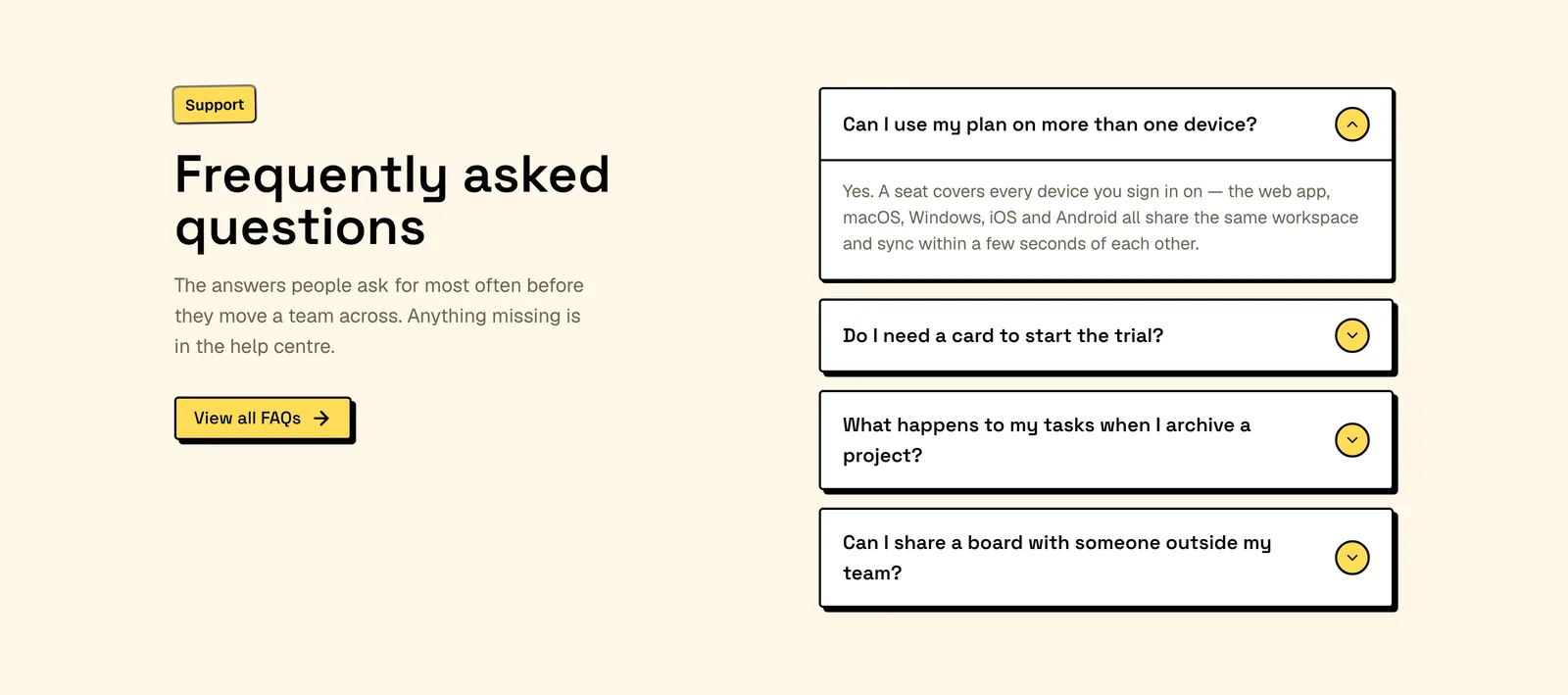Click the word 'questions' in the heading

point(300,228)
